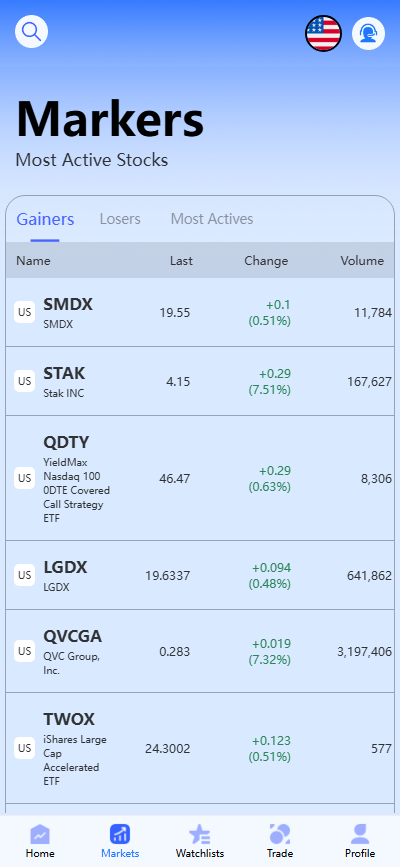
Task: Open QVCGA QVC Group stock
Action: (200, 651)
